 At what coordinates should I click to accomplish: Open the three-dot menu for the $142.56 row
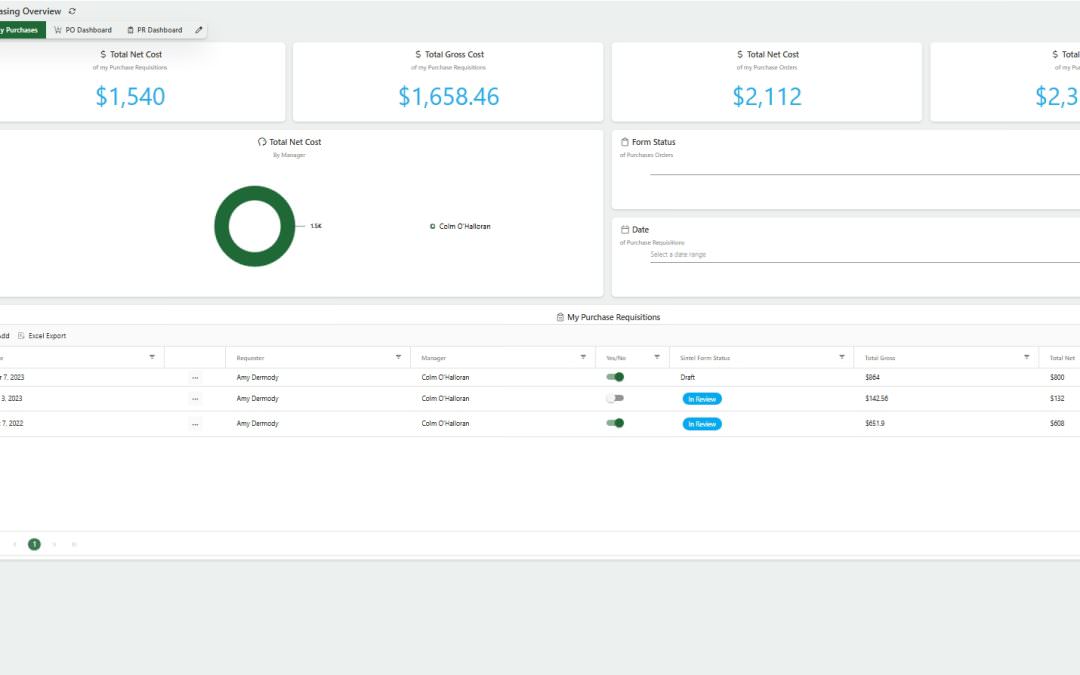194,398
